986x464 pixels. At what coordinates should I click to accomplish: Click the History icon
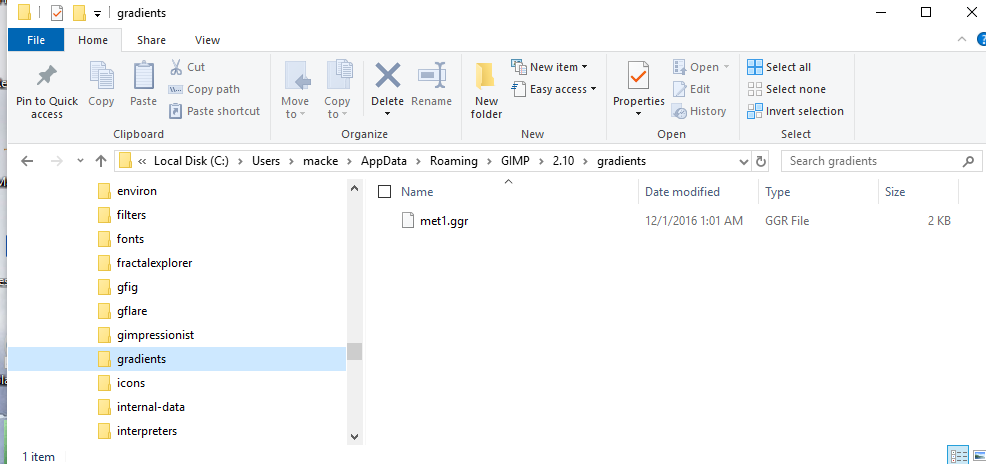(680, 111)
